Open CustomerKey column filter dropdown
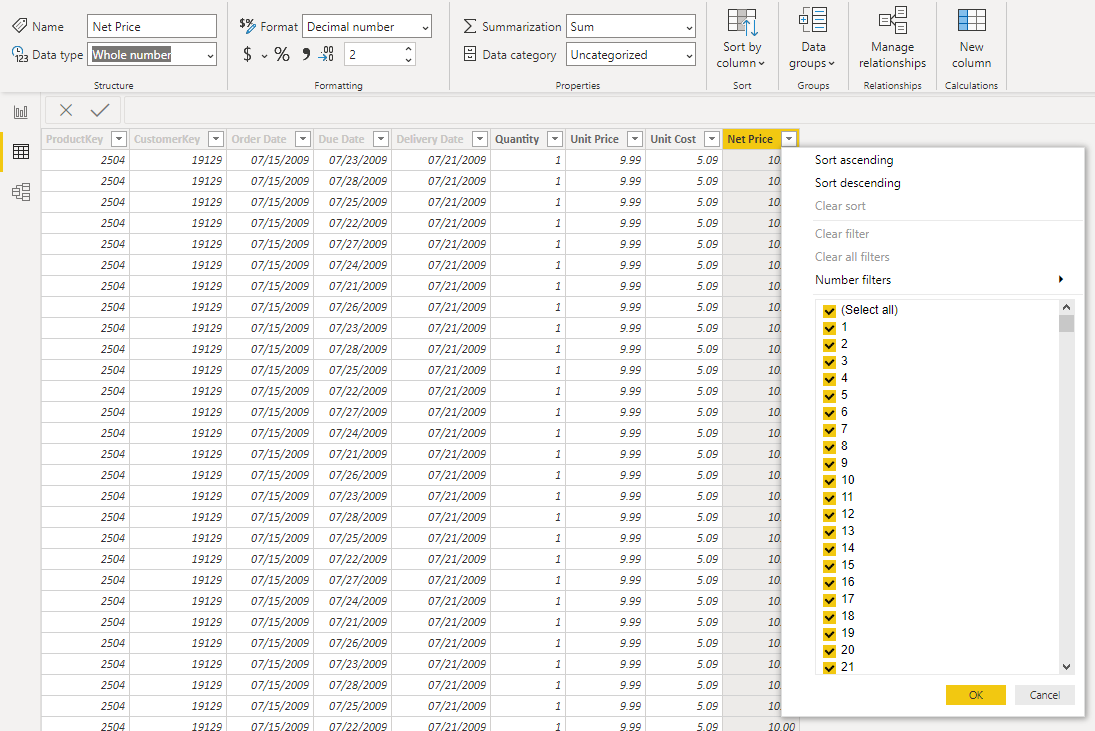The image size is (1095, 731). [x=216, y=139]
